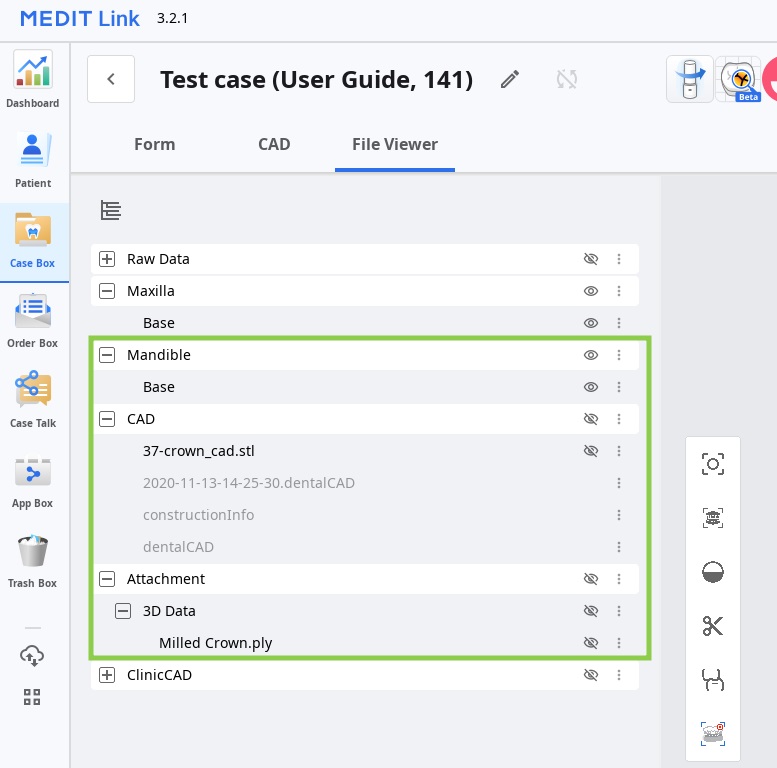The width and height of the screenshot is (777, 768).
Task: Hide the Maxilla data with eye icon
Action: tap(591, 291)
